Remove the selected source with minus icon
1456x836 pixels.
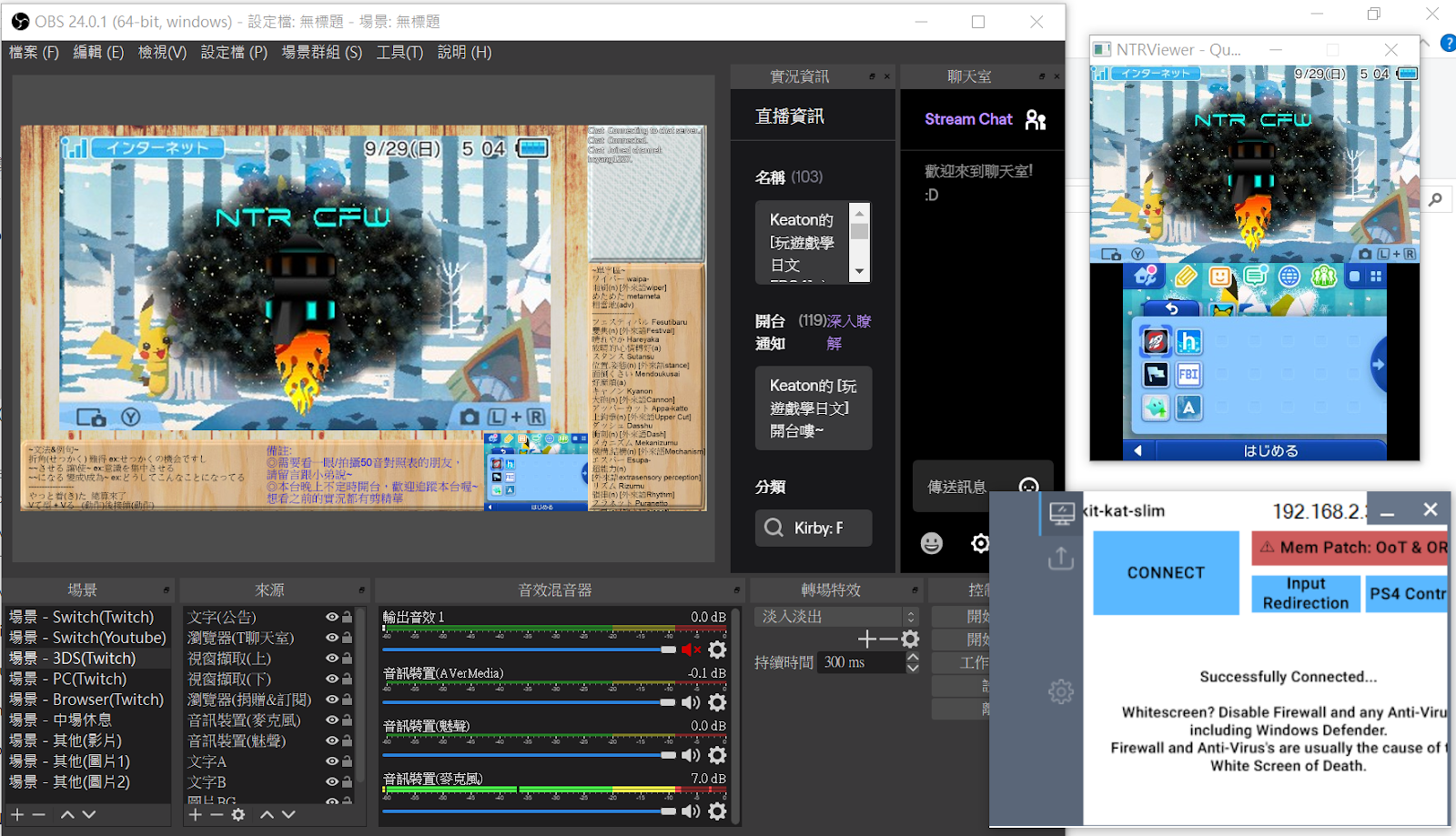217,814
